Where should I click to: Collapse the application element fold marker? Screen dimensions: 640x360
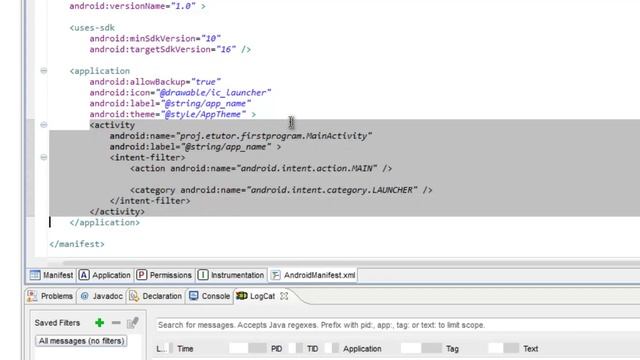pos(44,71)
